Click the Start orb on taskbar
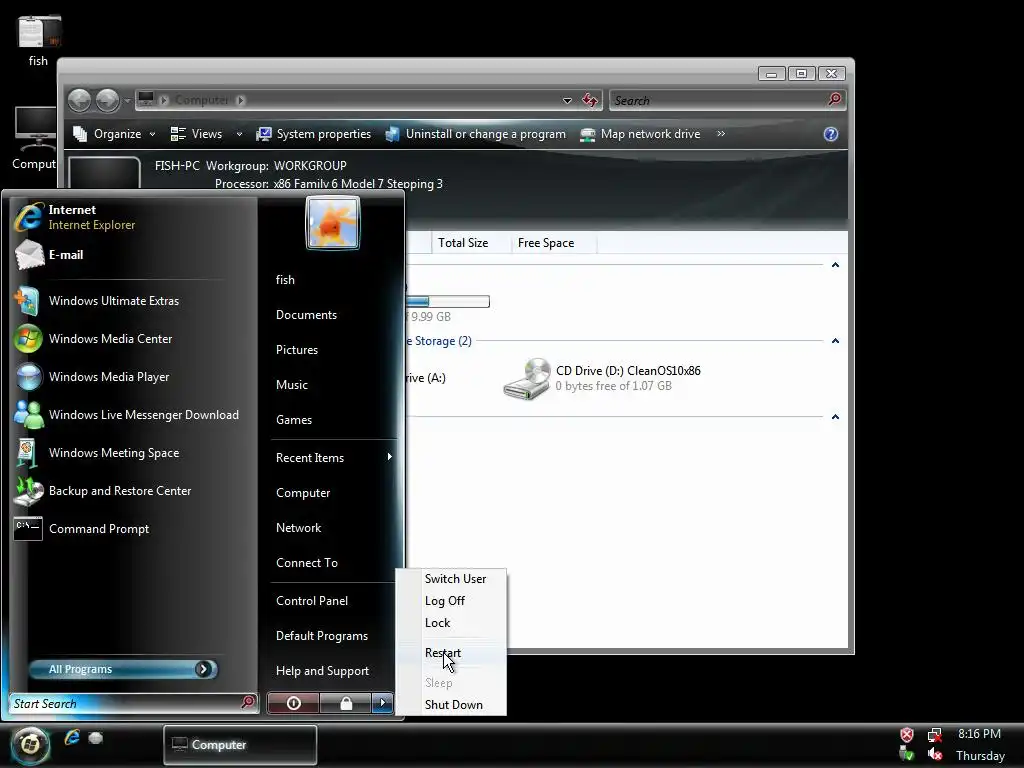This screenshot has height=768, width=1024. coord(29,744)
